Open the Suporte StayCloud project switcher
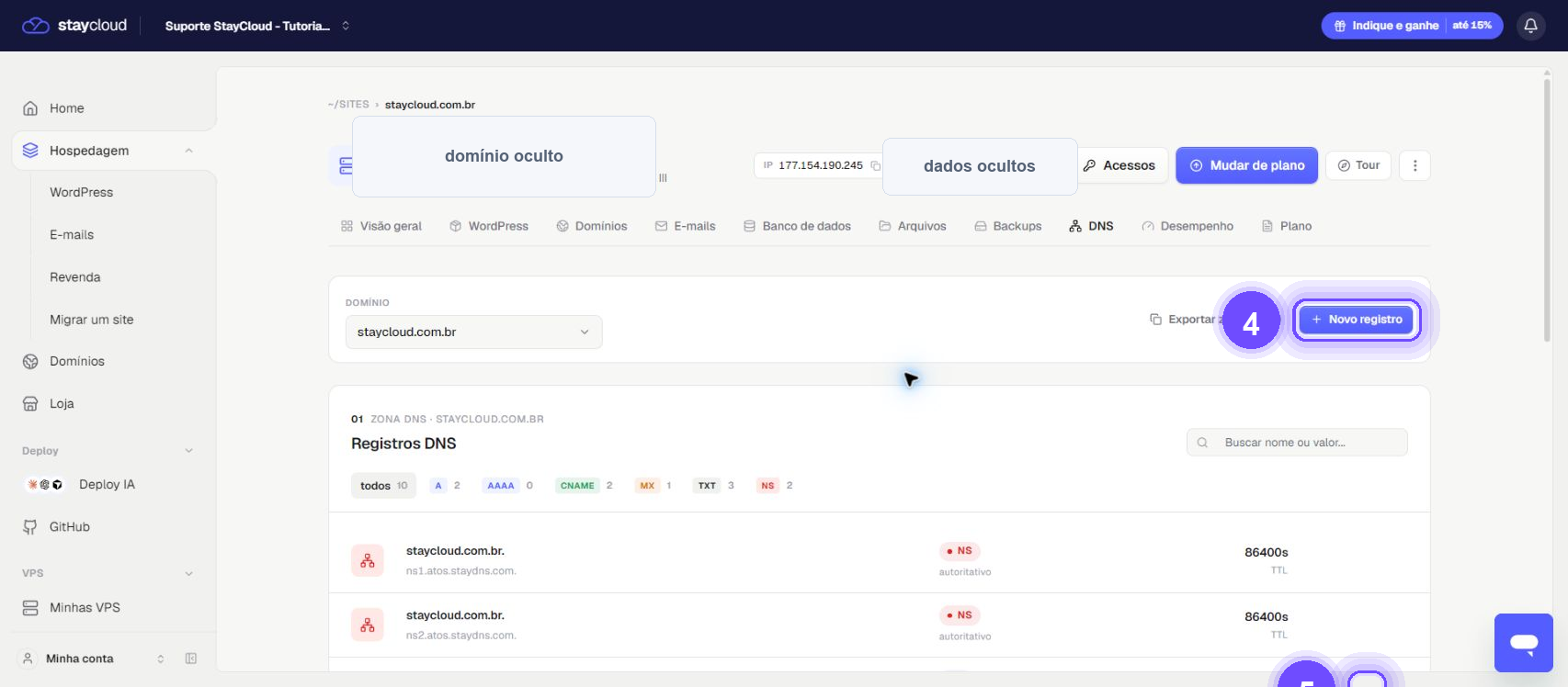 click(257, 26)
